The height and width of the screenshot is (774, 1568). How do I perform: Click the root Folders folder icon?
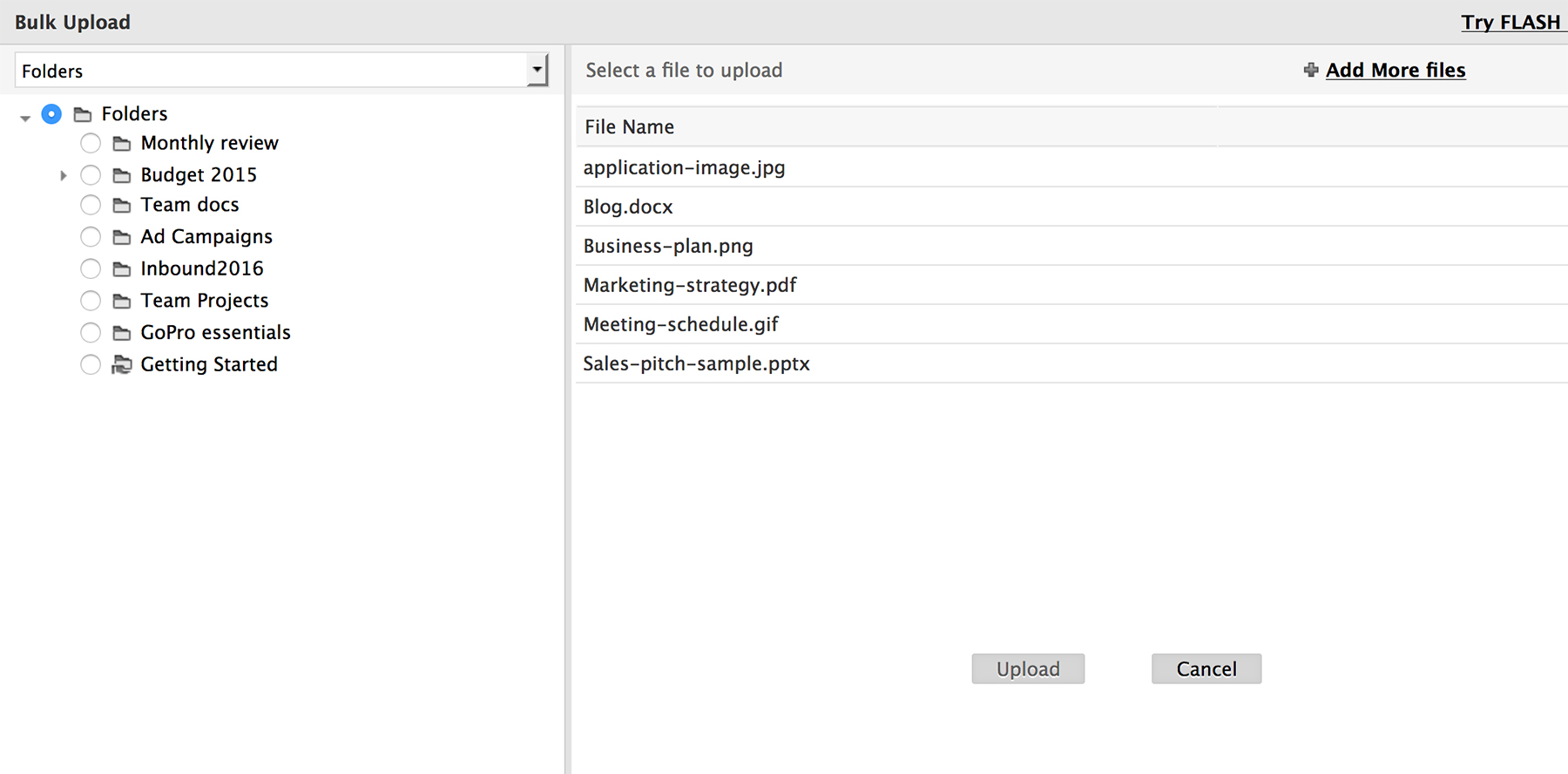coord(83,114)
